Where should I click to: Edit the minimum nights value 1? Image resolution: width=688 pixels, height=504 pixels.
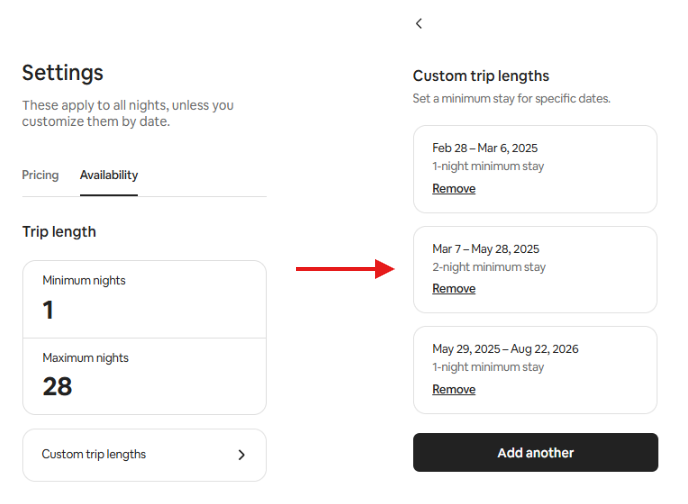pos(48,310)
